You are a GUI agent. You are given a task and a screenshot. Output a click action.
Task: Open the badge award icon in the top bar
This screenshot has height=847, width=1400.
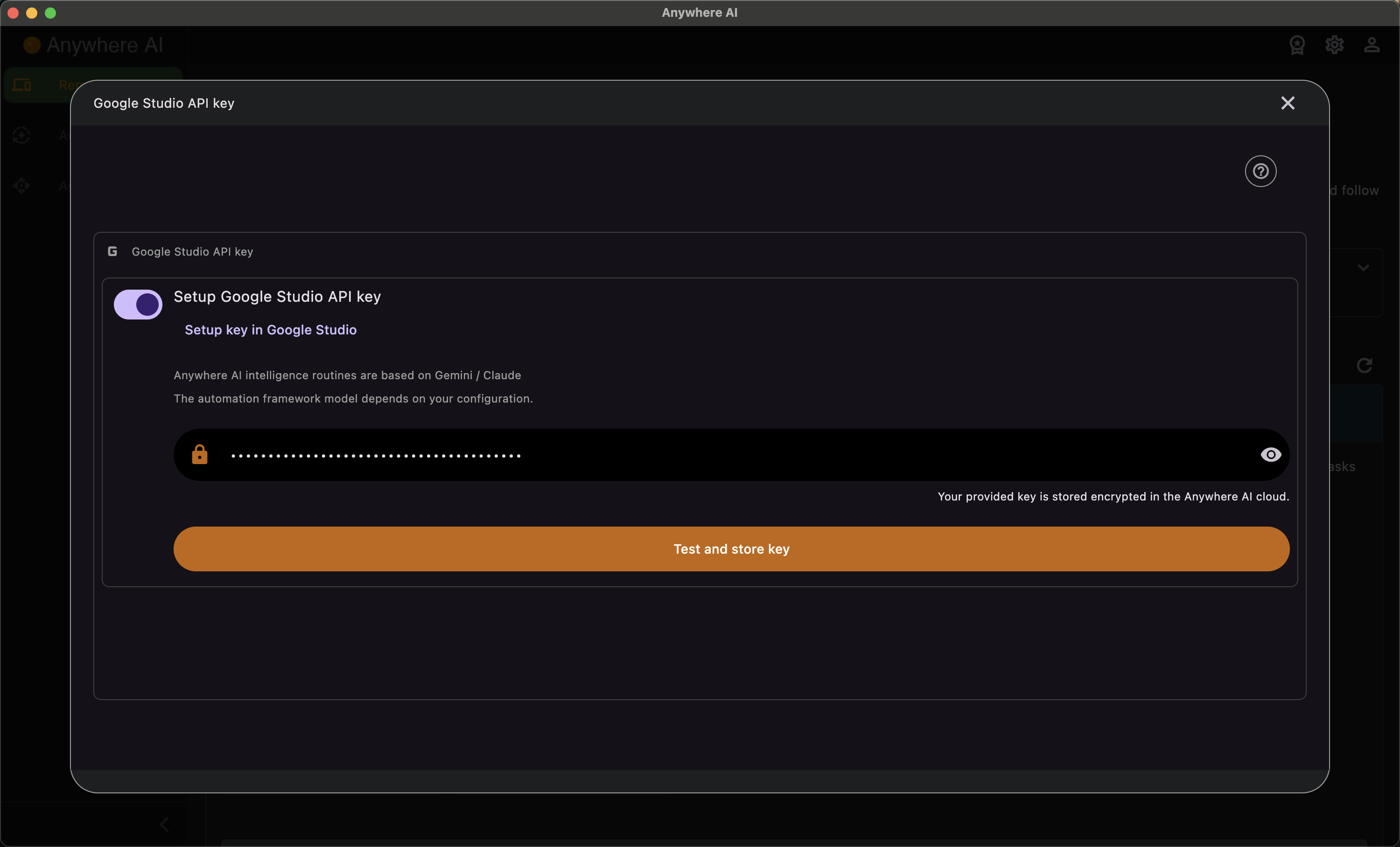(1297, 45)
